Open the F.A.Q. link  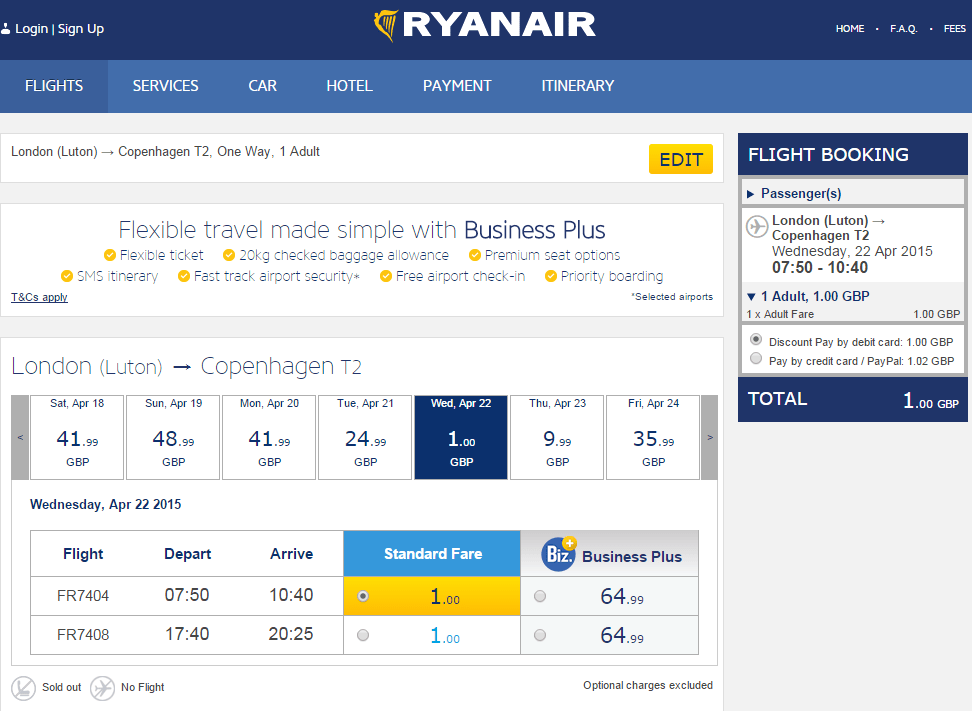pyautogui.click(x=904, y=29)
